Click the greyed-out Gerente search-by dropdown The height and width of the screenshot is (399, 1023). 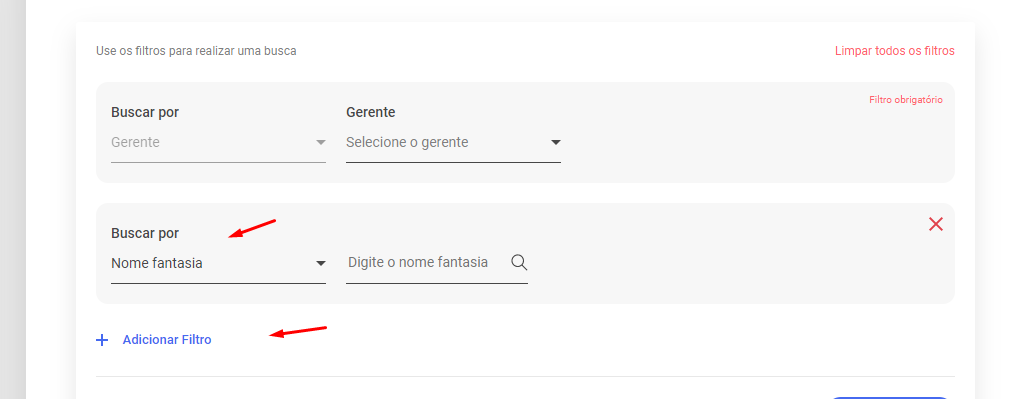219,142
